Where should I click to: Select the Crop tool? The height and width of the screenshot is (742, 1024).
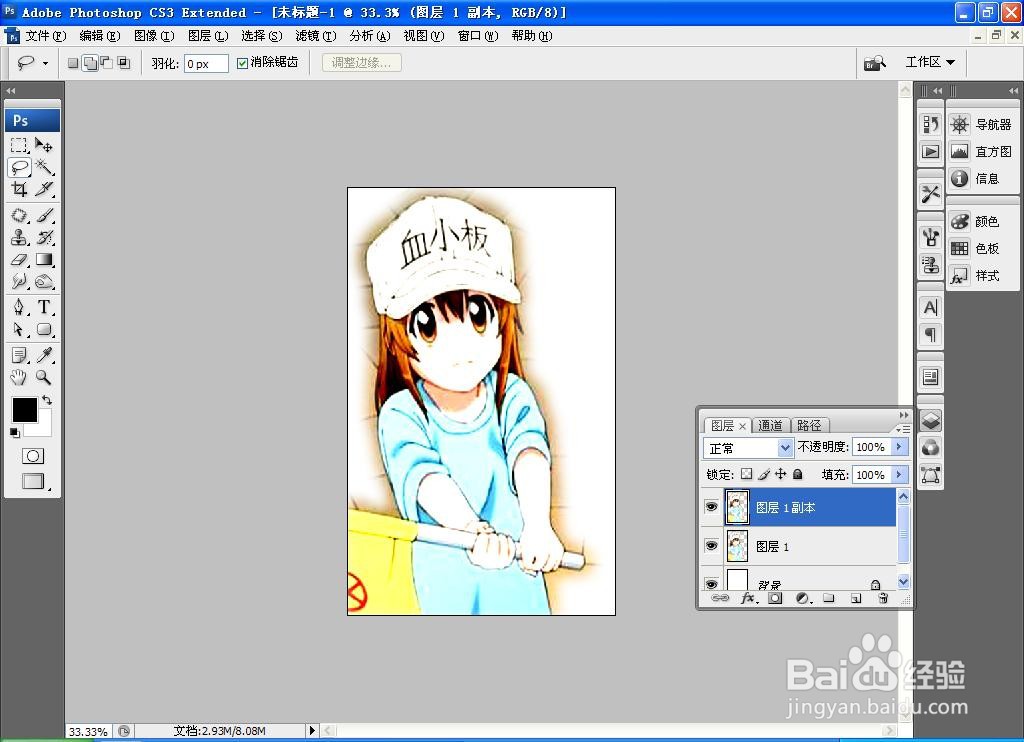[x=19, y=189]
